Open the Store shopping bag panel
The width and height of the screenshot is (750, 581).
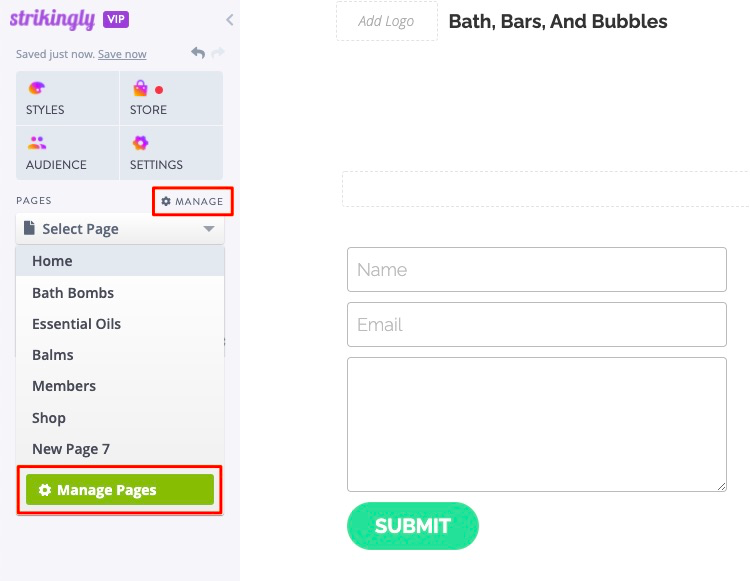[171, 99]
